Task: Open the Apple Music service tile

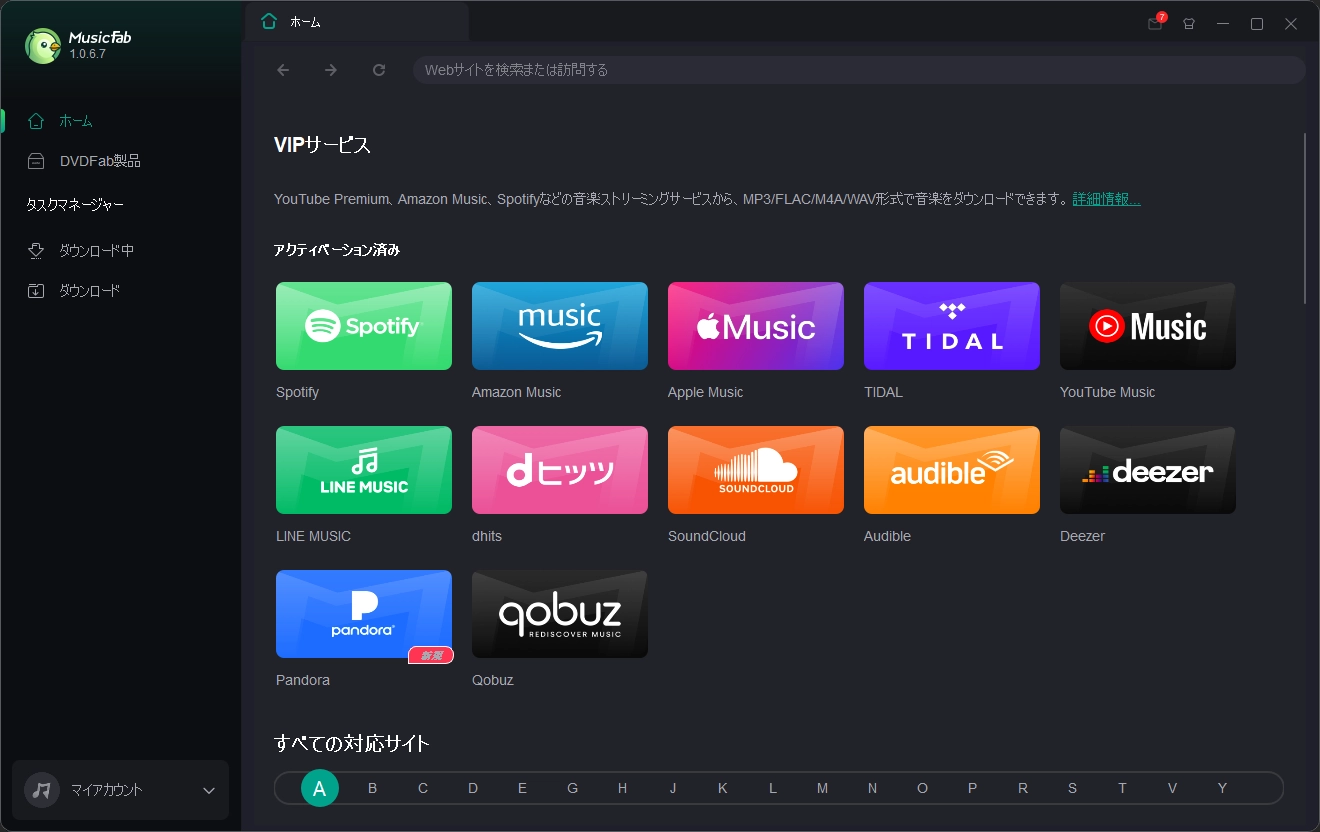Action: [756, 326]
